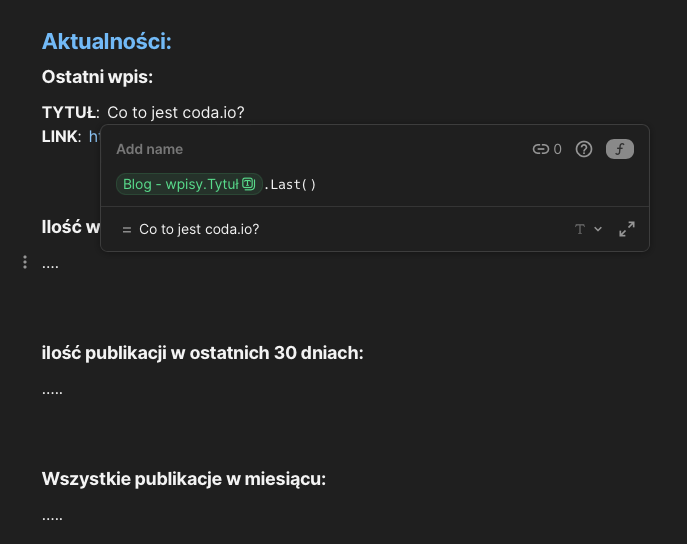Click the help question mark icon
The height and width of the screenshot is (544, 687).
[x=585, y=149]
